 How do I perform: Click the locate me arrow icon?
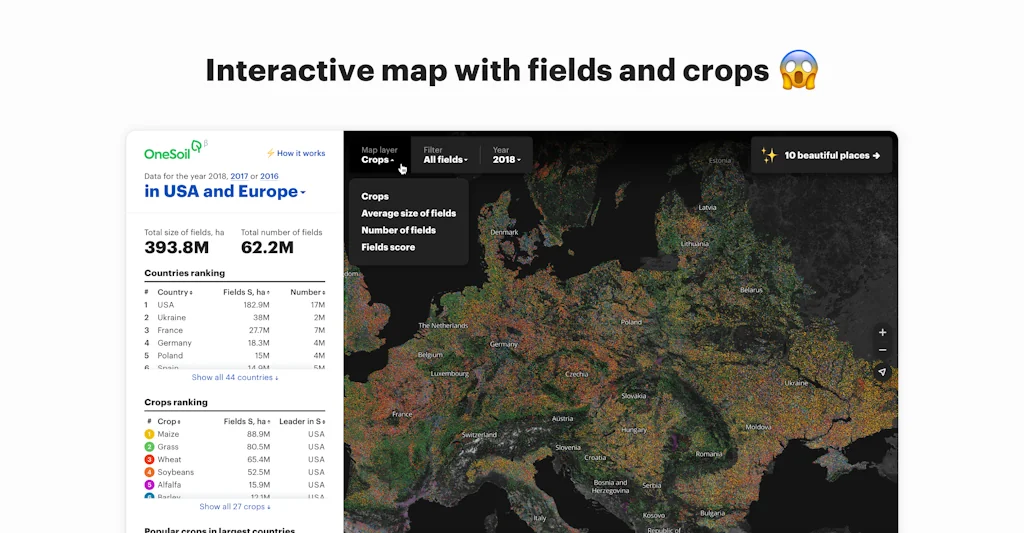882,372
